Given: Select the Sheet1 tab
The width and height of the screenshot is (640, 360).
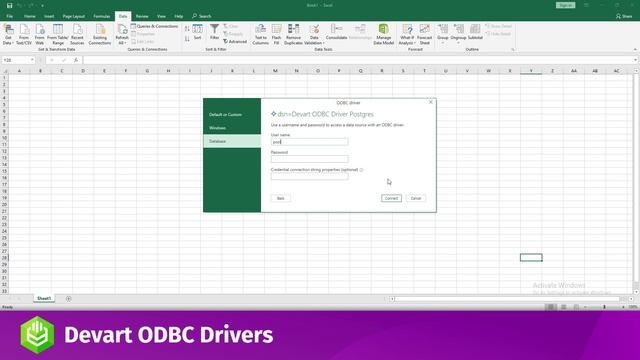Looking at the screenshot, I should (44, 298).
